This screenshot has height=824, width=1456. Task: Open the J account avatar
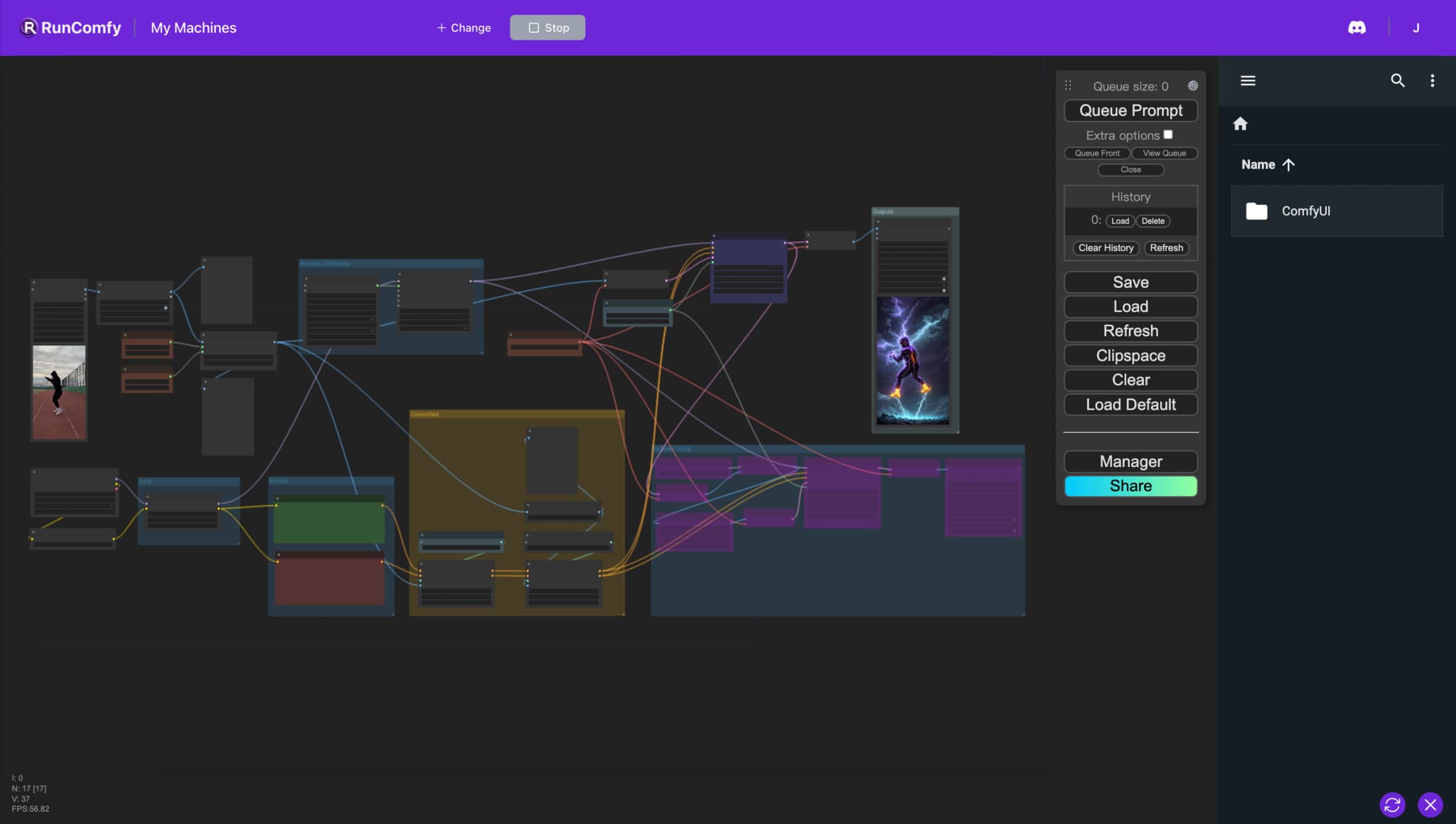coord(1415,27)
